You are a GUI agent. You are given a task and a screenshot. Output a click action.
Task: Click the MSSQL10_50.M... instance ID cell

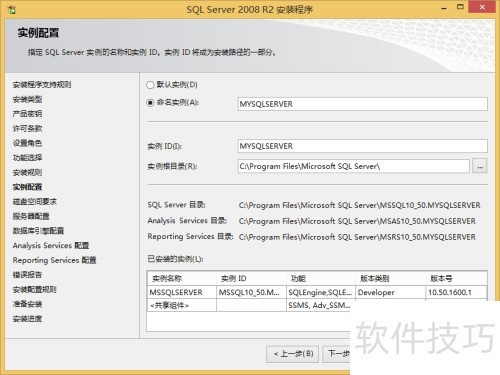(251, 292)
